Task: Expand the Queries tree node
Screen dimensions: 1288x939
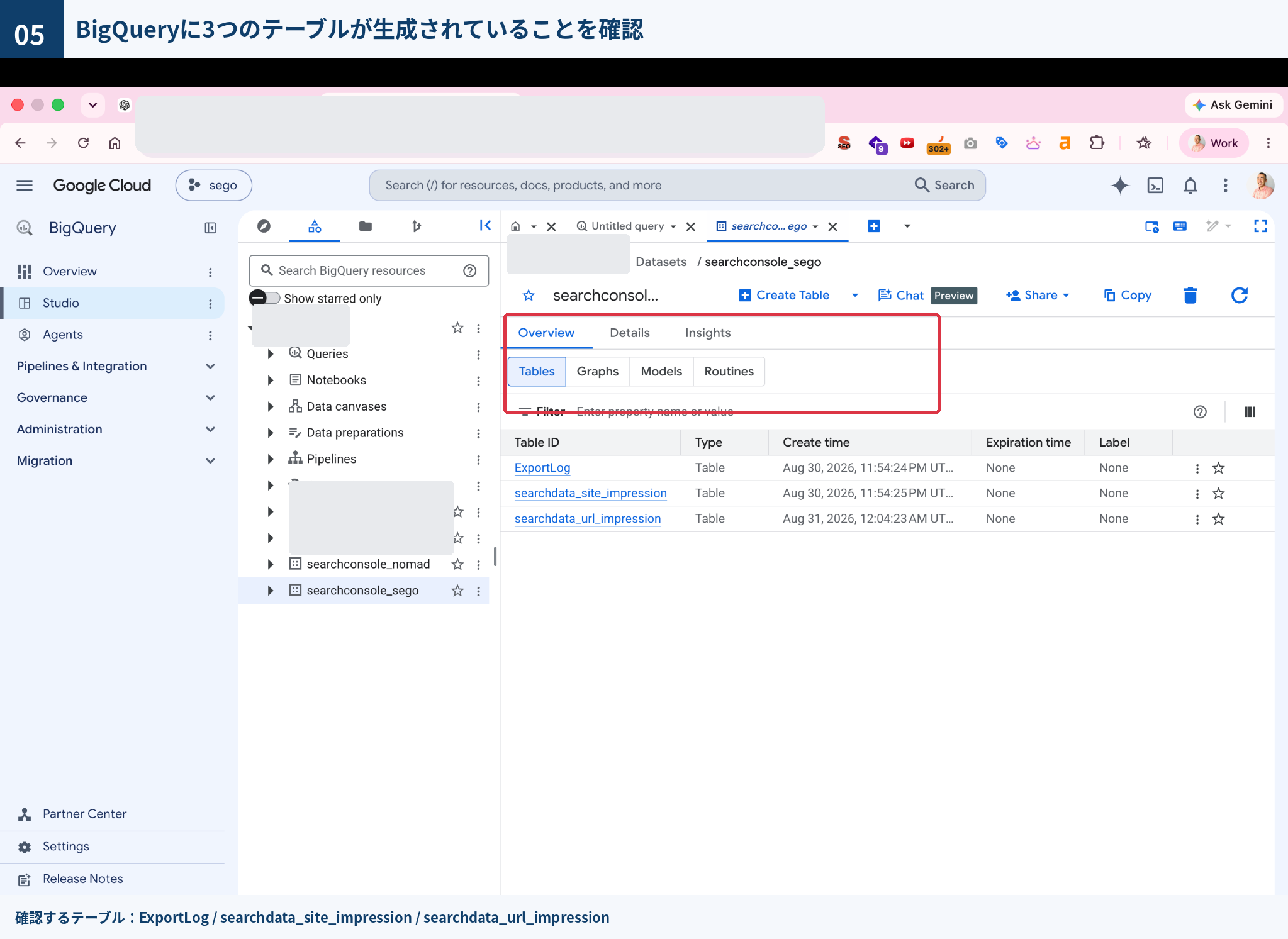Action: point(271,354)
